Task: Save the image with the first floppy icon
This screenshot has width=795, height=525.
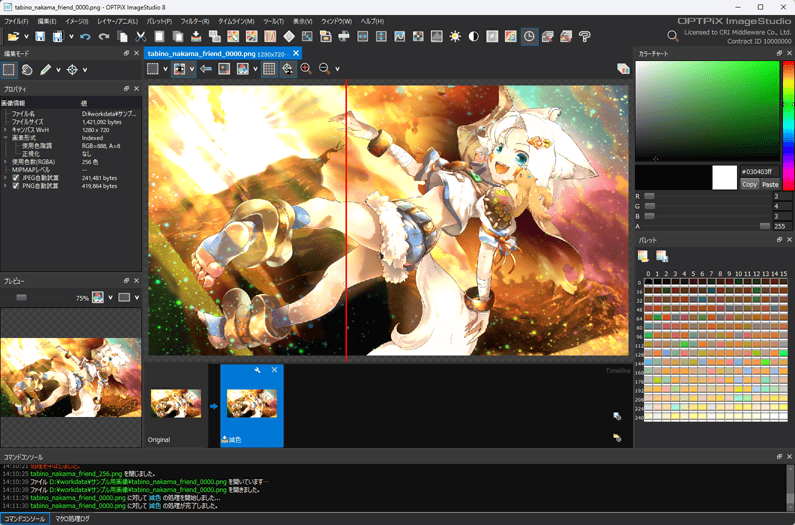Action: tap(40, 37)
